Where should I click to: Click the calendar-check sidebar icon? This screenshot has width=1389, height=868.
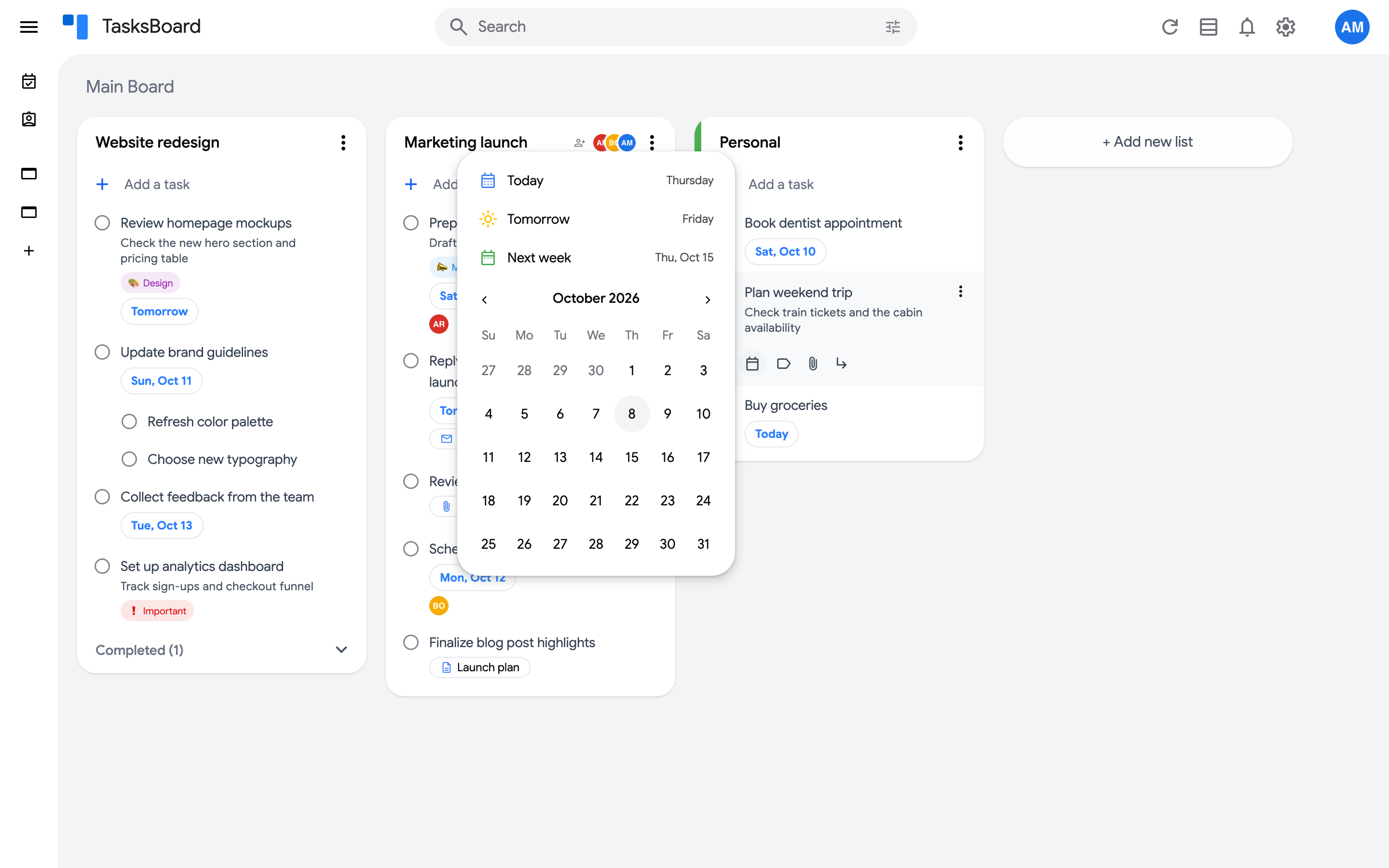click(29, 81)
